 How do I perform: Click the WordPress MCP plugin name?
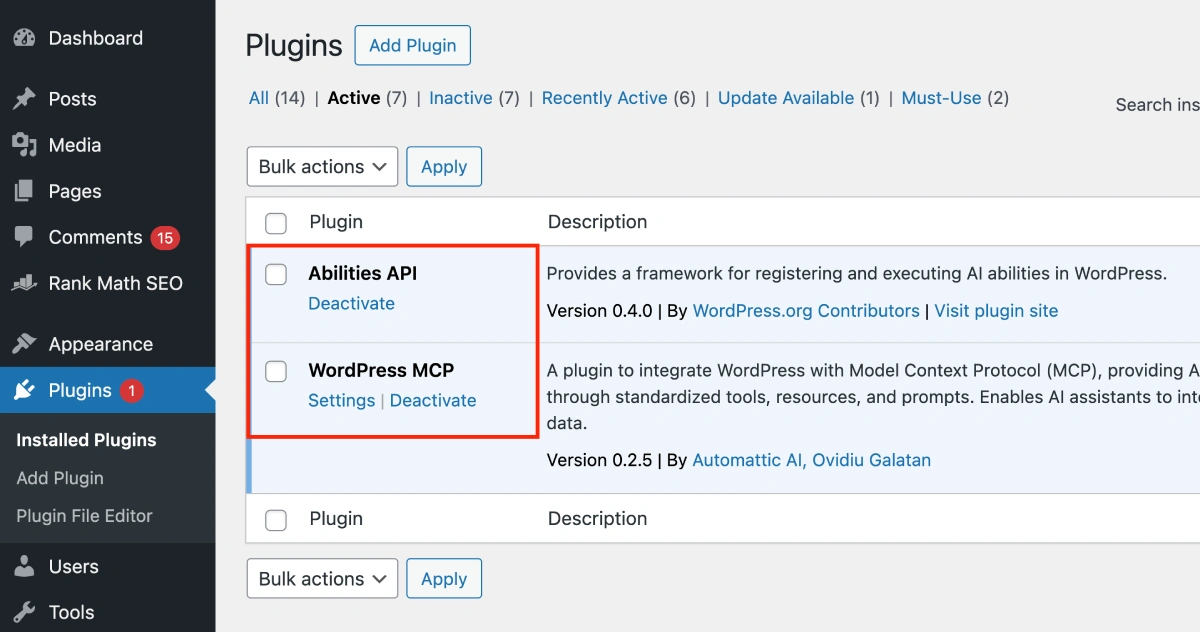[381, 370]
